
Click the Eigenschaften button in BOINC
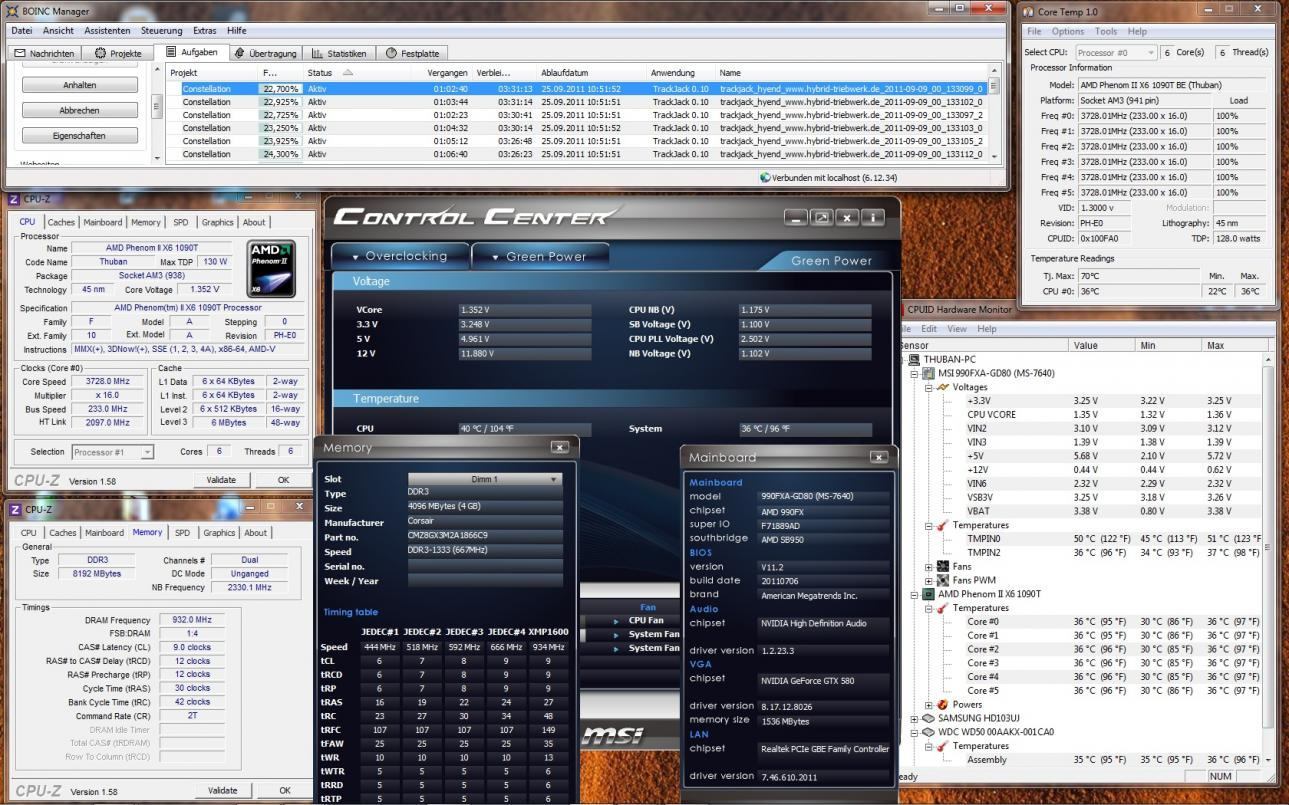(80, 135)
